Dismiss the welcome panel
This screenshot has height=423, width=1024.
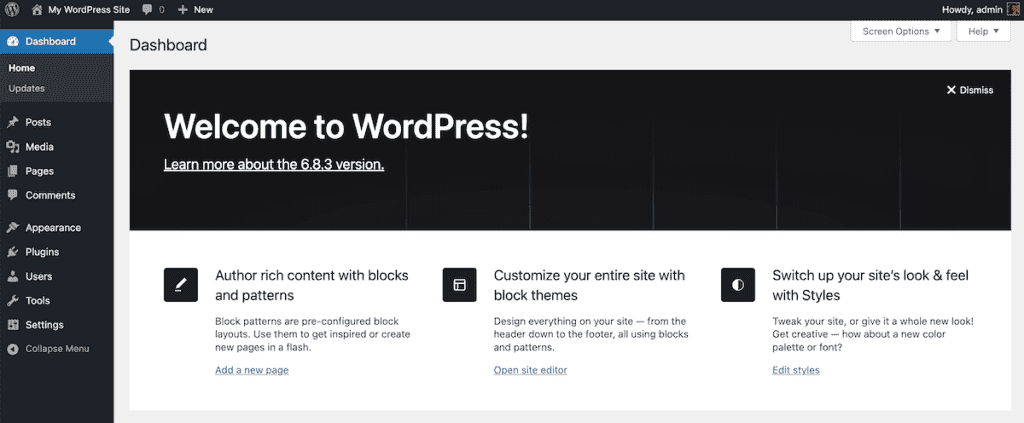coord(970,90)
